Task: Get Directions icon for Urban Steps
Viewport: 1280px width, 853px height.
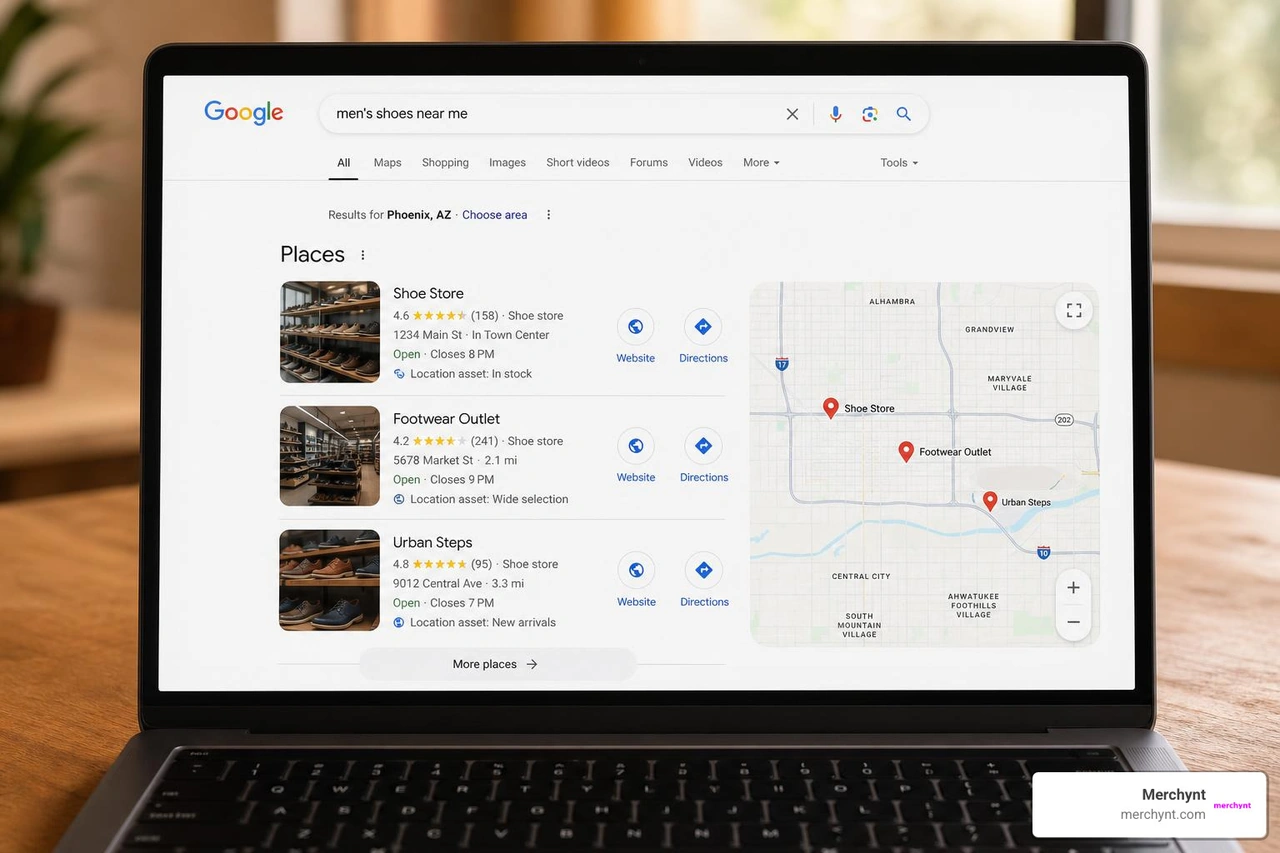Action: coord(703,570)
